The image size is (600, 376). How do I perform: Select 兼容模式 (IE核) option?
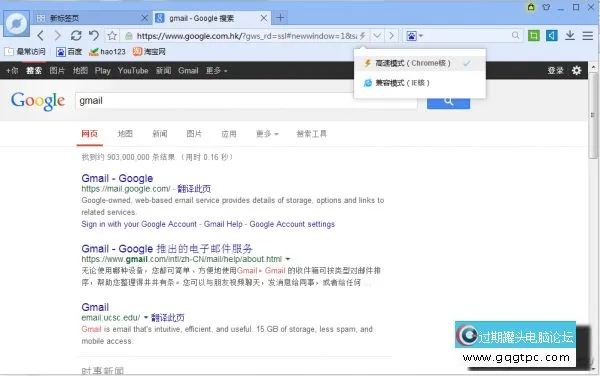(420, 83)
